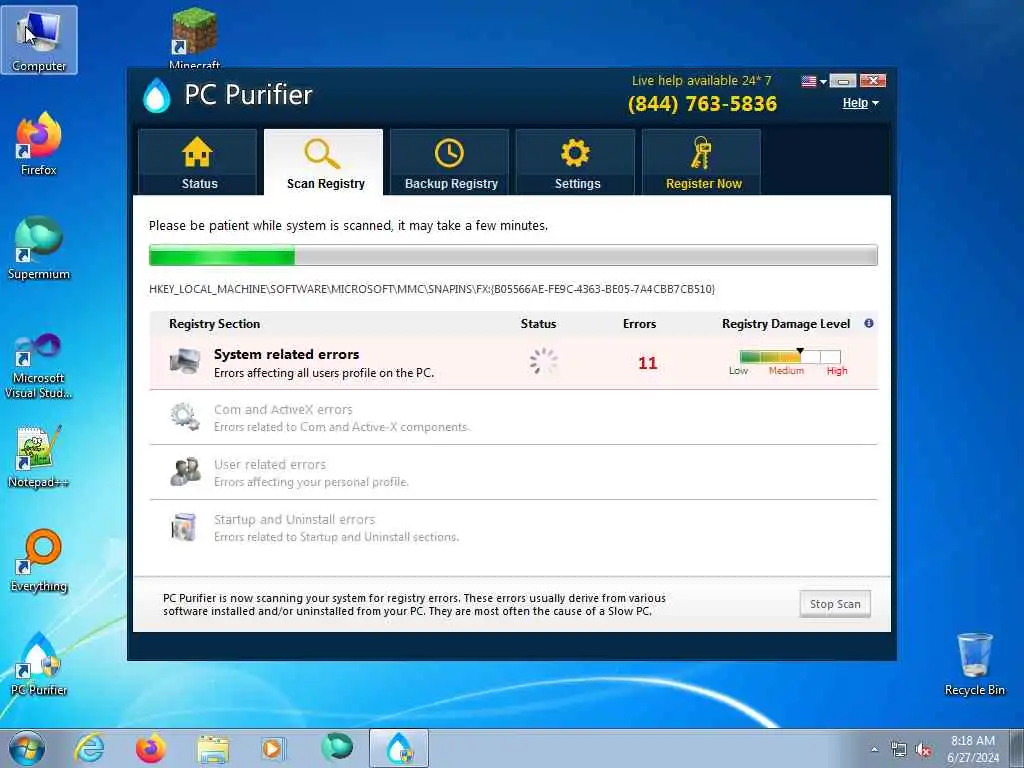This screenshot has width=1024, height=768.
Task: Open the PC Purifier desktop shortcut
Action: (39, 664)
